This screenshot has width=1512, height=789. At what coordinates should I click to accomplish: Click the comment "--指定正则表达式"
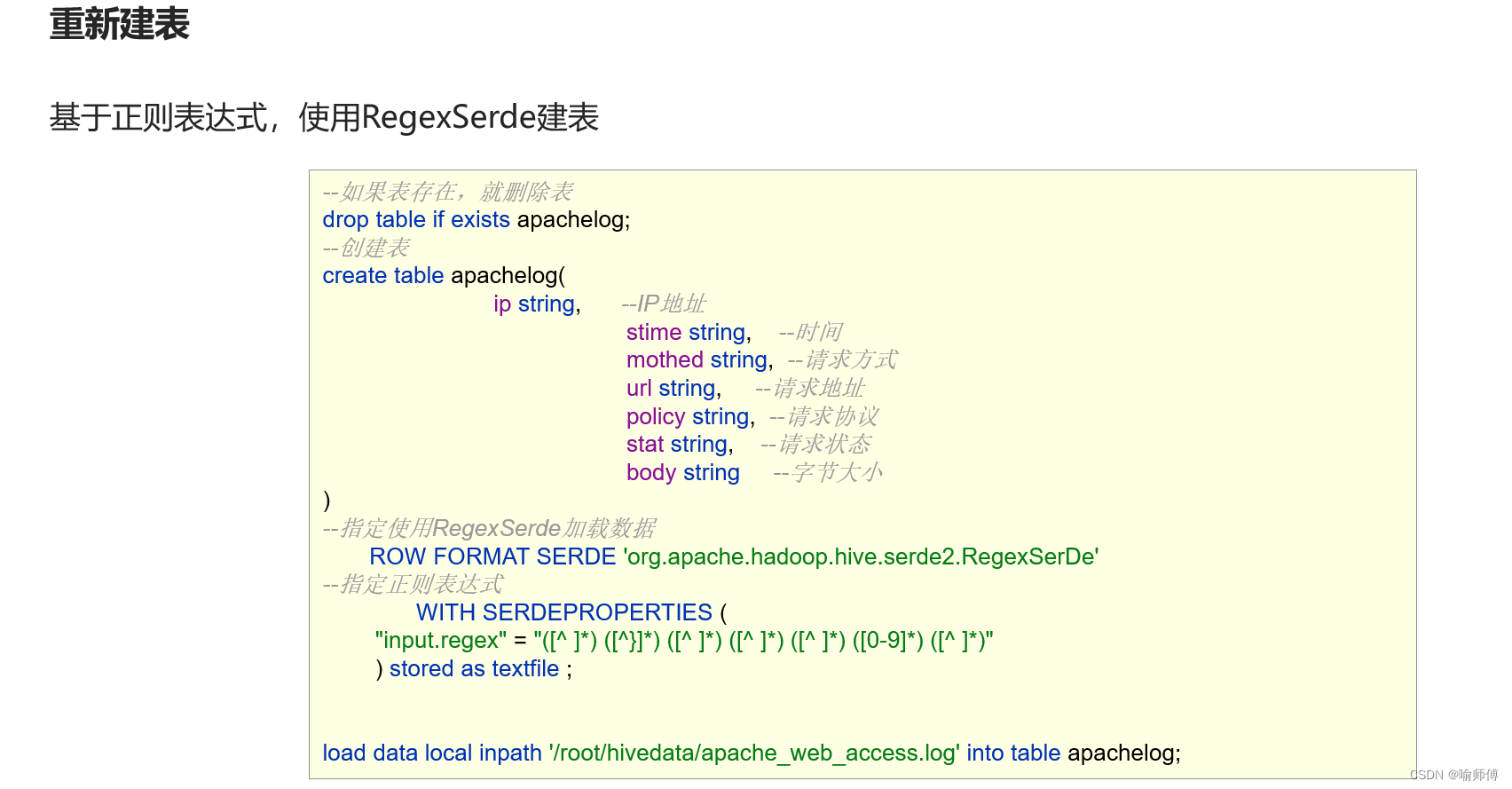tap(413, 585)
